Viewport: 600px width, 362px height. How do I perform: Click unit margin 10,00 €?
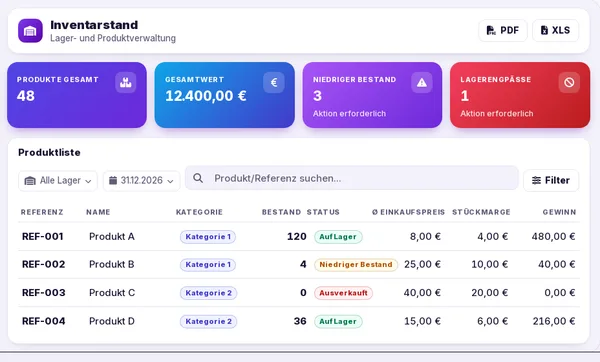pyautogui.click(x=489, y=264)
